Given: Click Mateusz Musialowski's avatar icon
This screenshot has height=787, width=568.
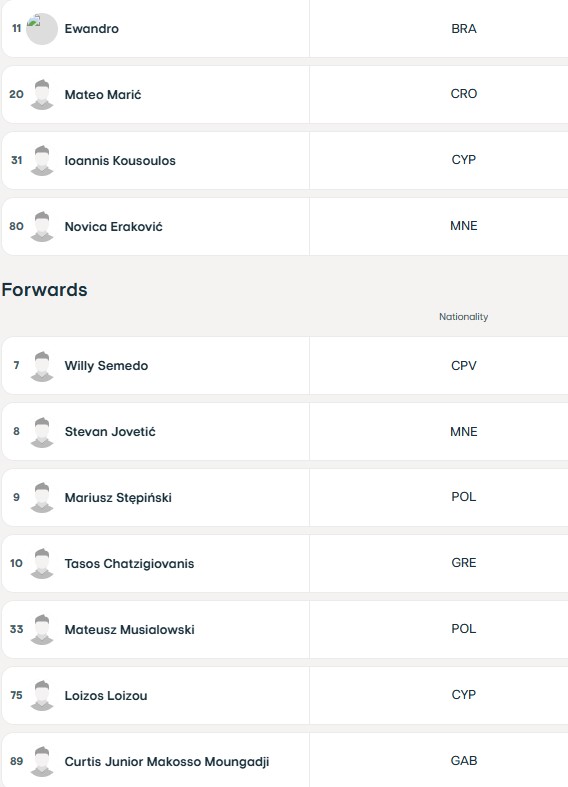Looking at the screenshot, I should coord(42,629).
